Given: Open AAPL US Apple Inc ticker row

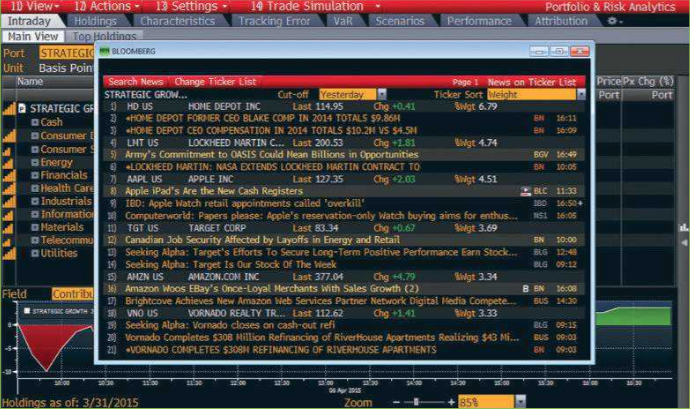Looking at the screenshot, I should click(x=345, y=179).
